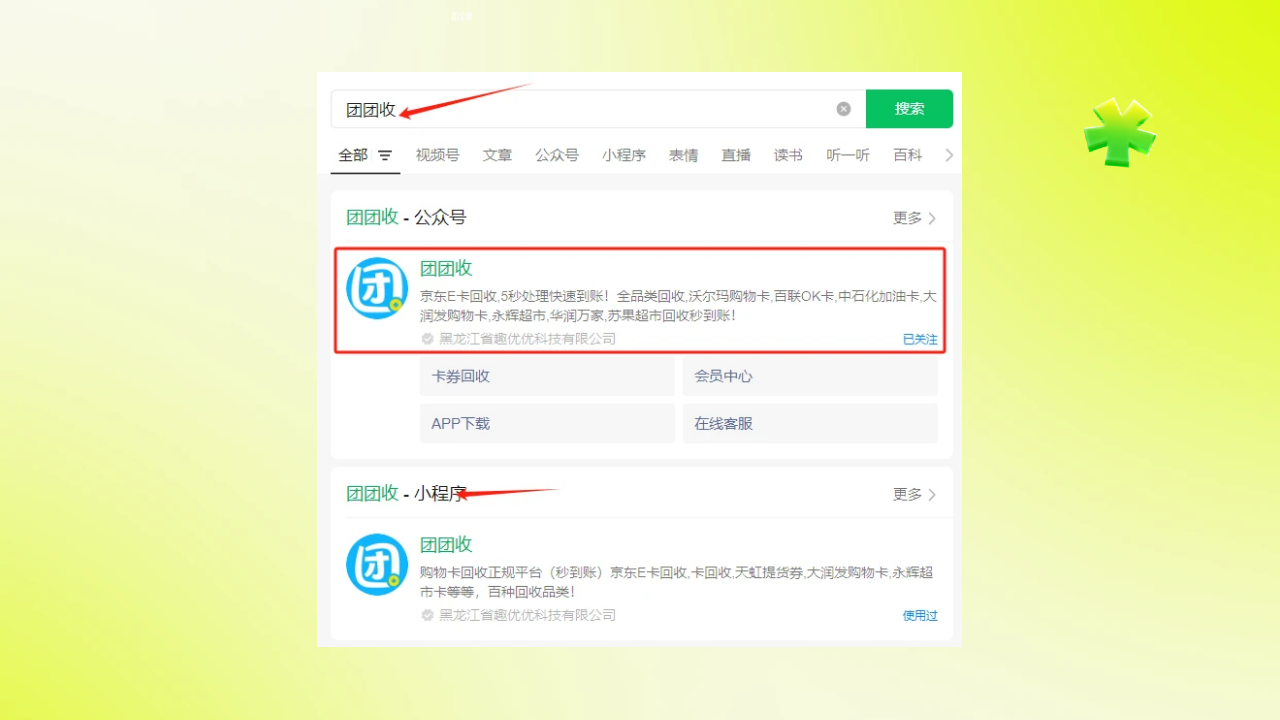Open the 小程序 tab

tap(624, 155)
